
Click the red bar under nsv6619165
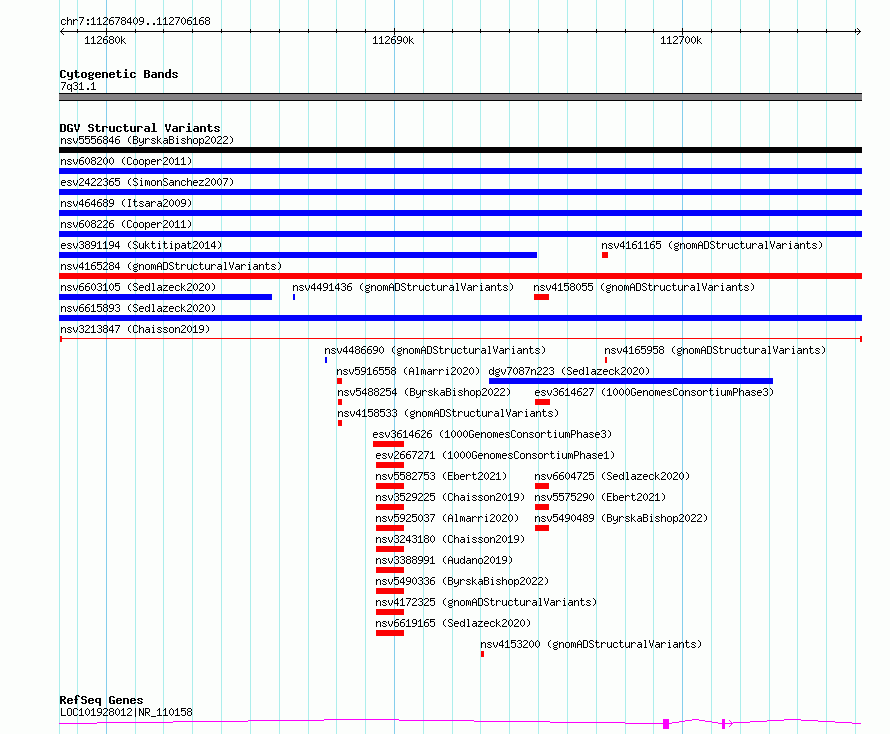(390, 633)
